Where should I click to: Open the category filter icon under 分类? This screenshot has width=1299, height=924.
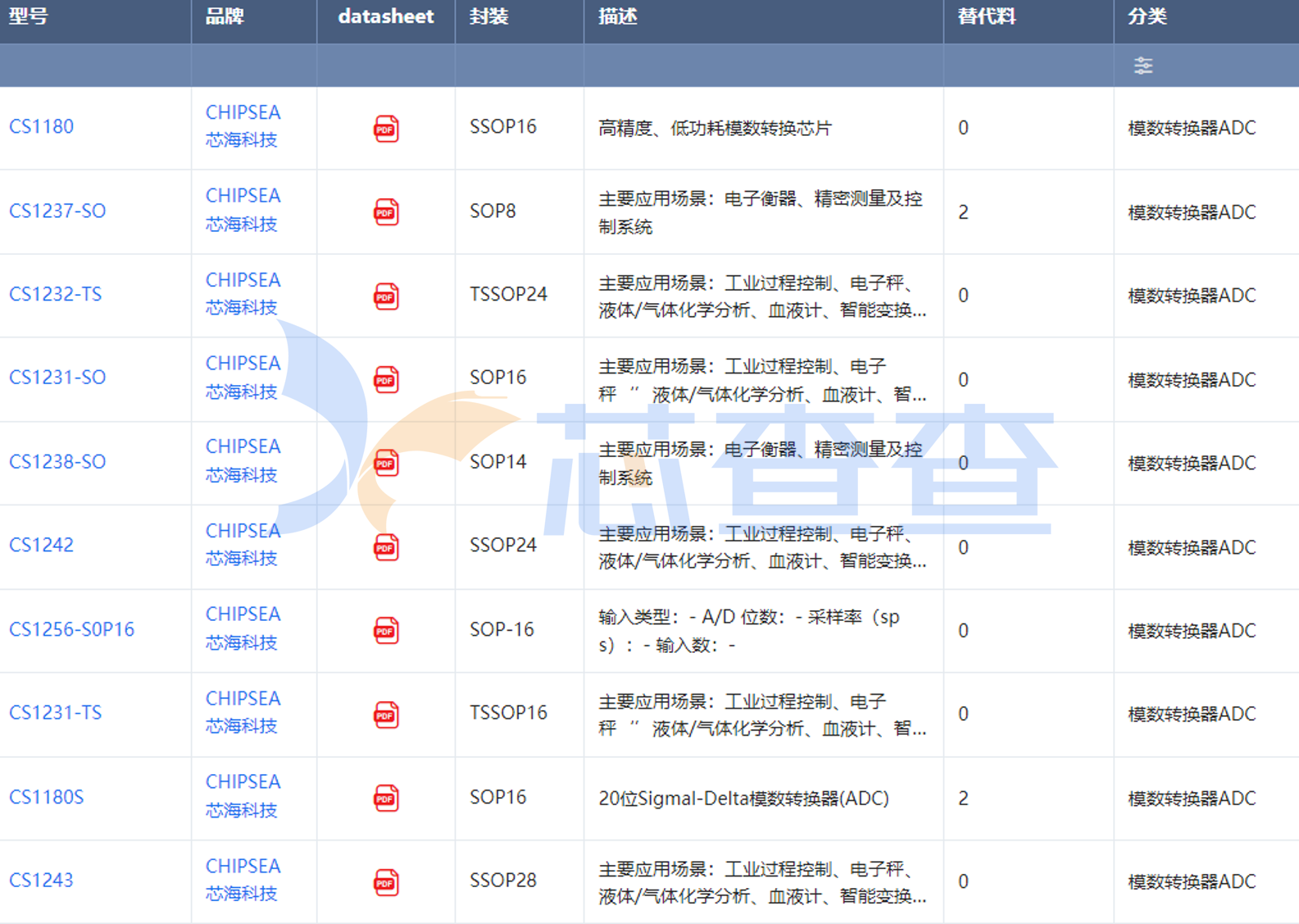point(1142,66)
